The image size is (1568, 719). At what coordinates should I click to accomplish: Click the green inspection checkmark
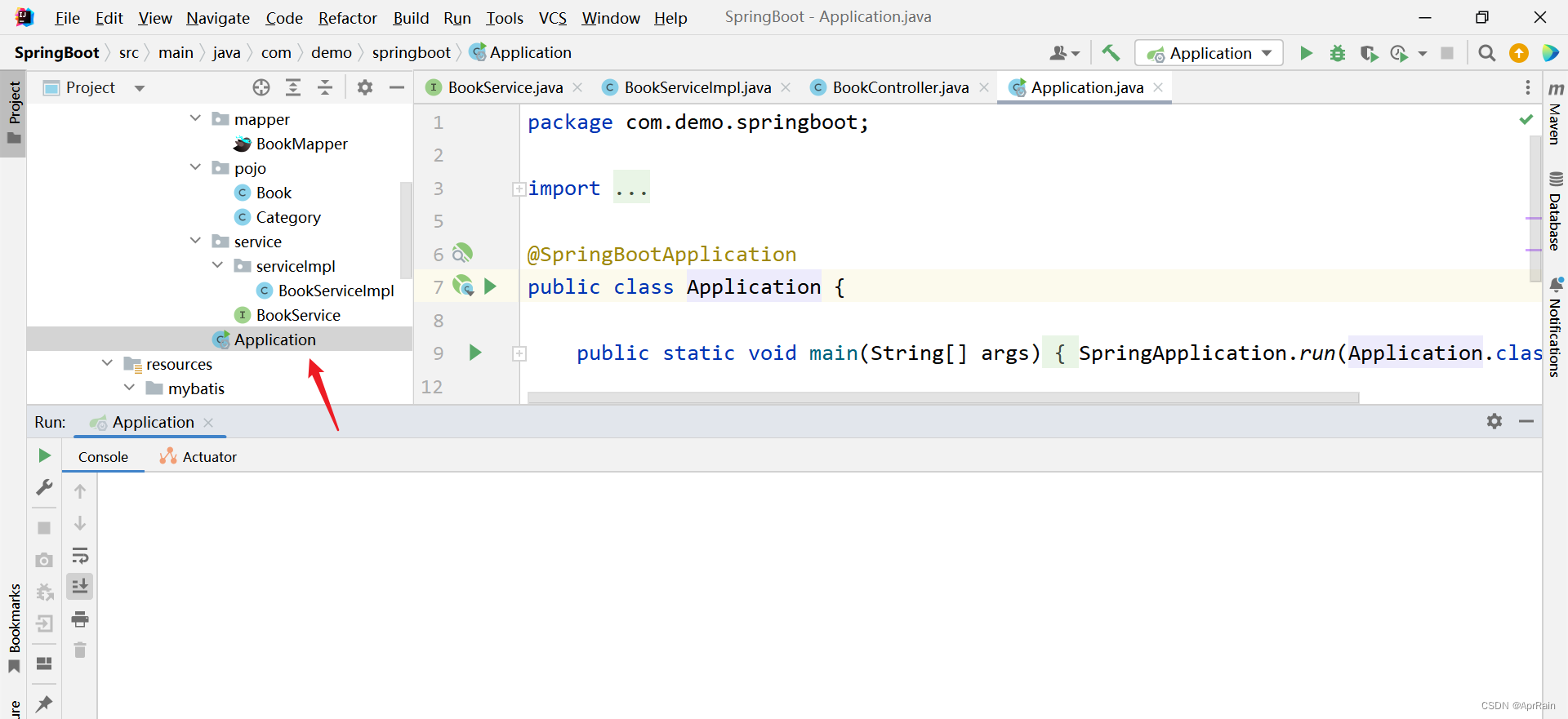click(x=1526, y=120)
